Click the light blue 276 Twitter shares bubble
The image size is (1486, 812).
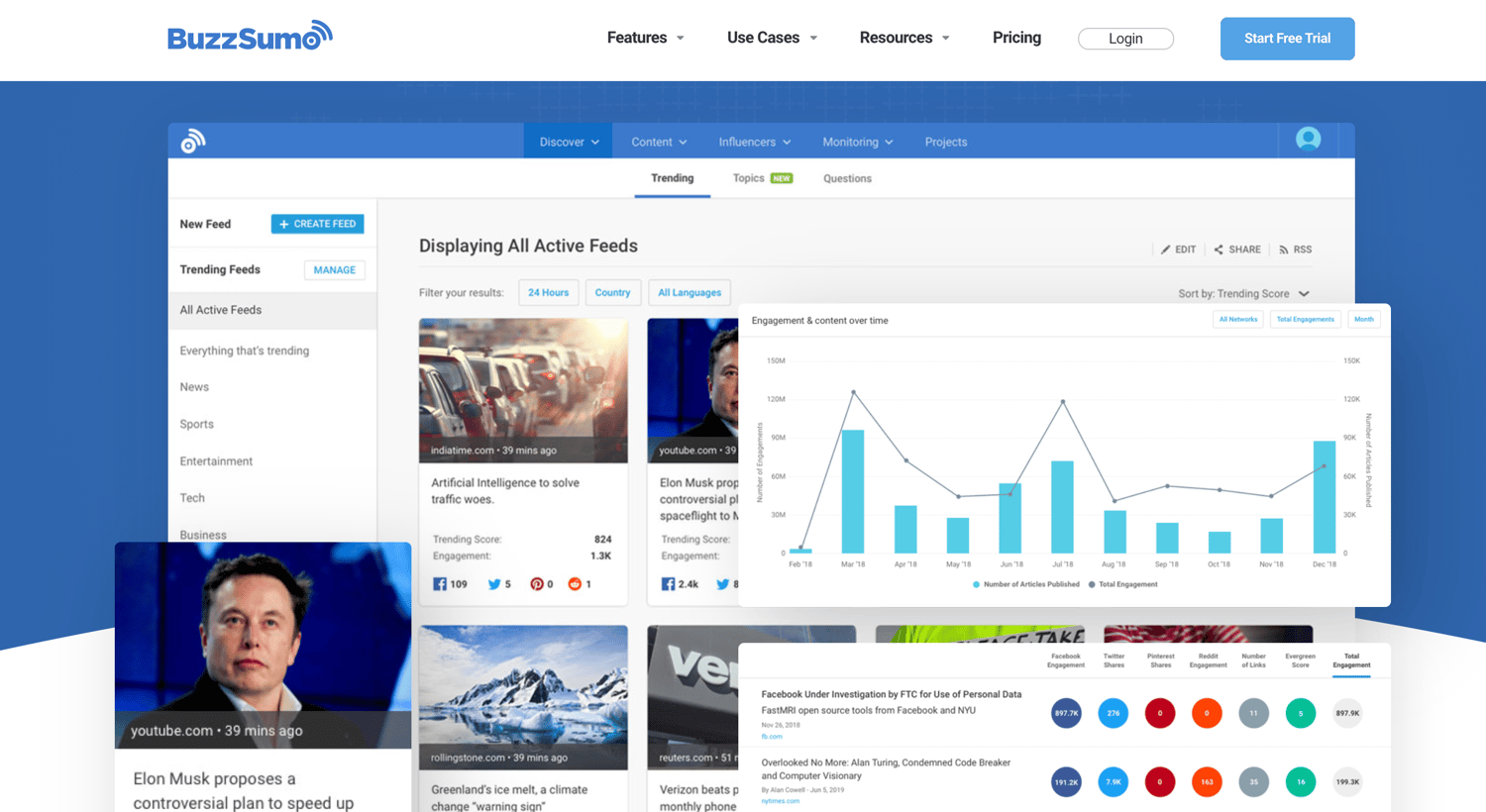coord(1114,713)
